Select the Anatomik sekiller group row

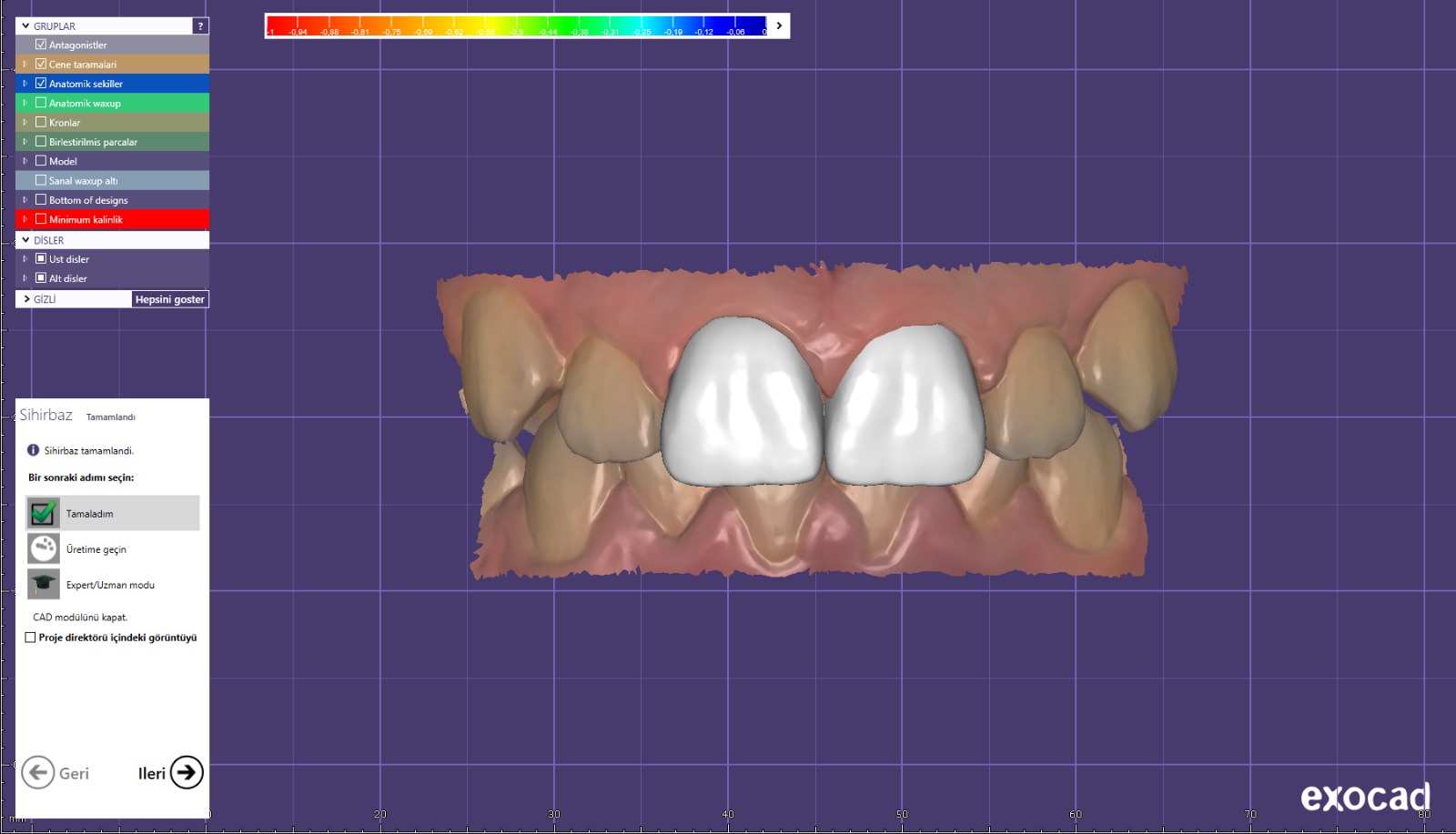[118, 84]
